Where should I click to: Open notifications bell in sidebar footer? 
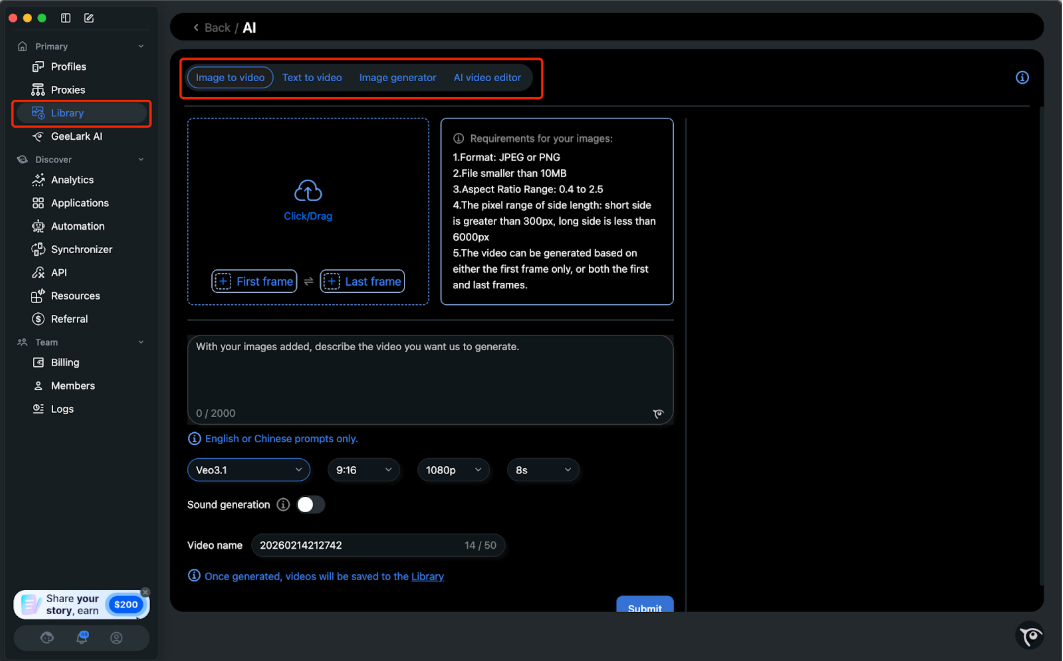[x=82, y=638]
